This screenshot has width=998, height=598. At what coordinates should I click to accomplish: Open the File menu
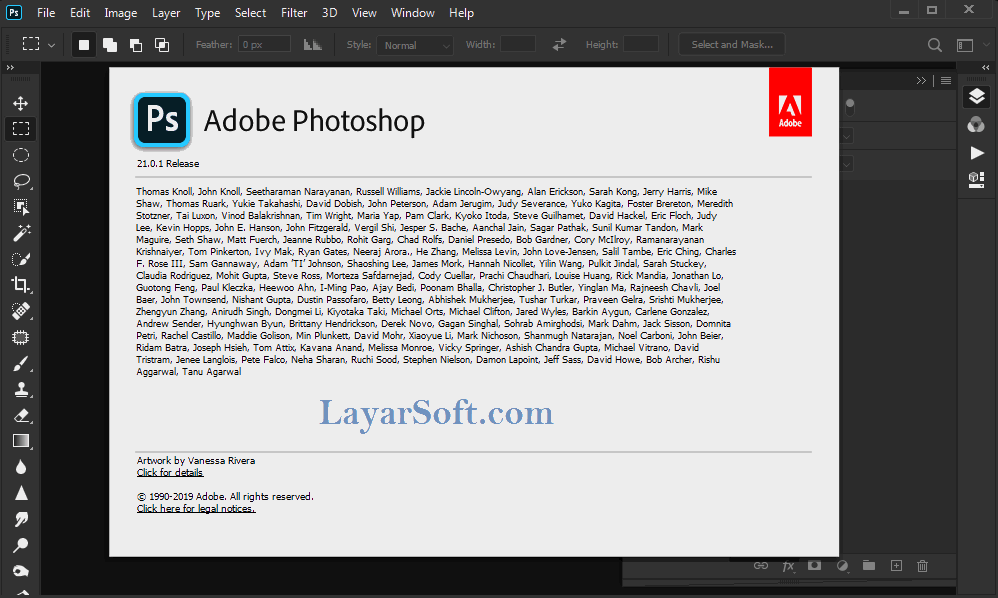46,13
